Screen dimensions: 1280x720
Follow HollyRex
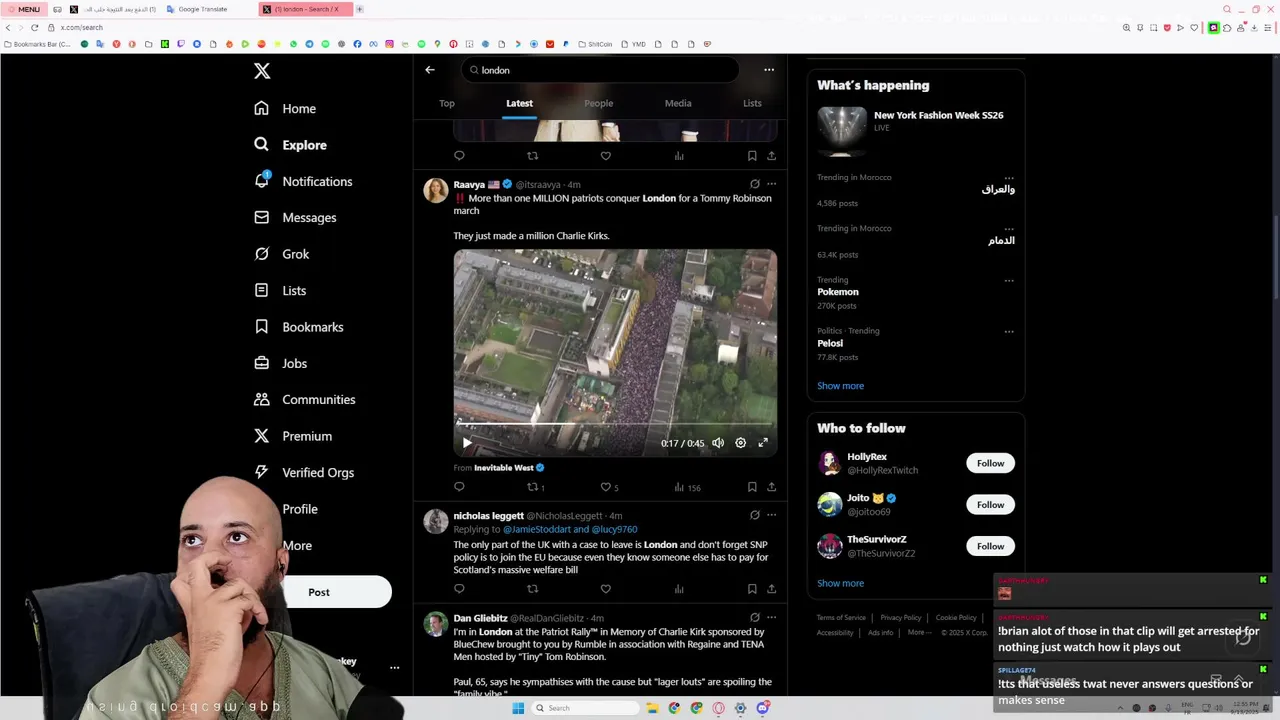pyautogui.click(x=990, y=463)
